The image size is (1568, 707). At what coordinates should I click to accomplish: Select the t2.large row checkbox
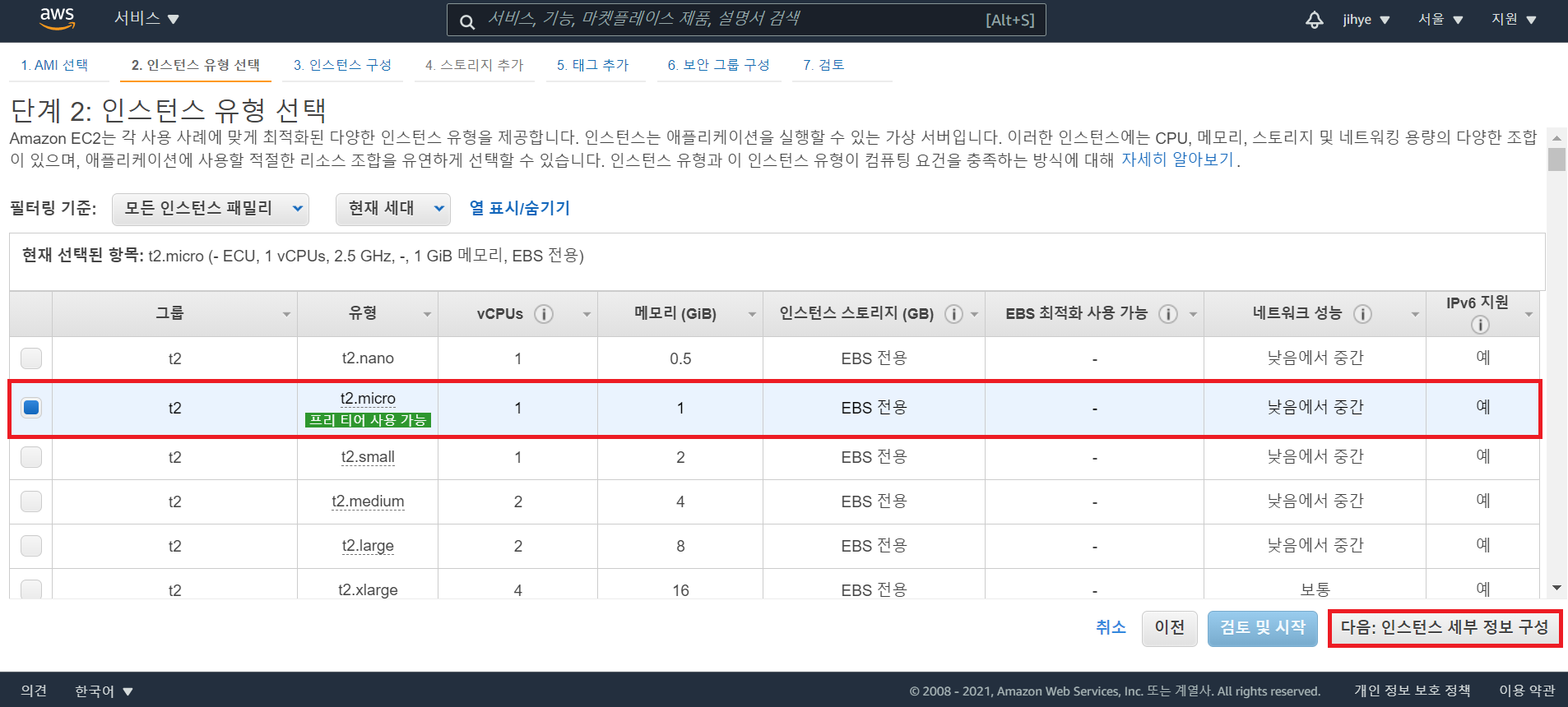31,546
